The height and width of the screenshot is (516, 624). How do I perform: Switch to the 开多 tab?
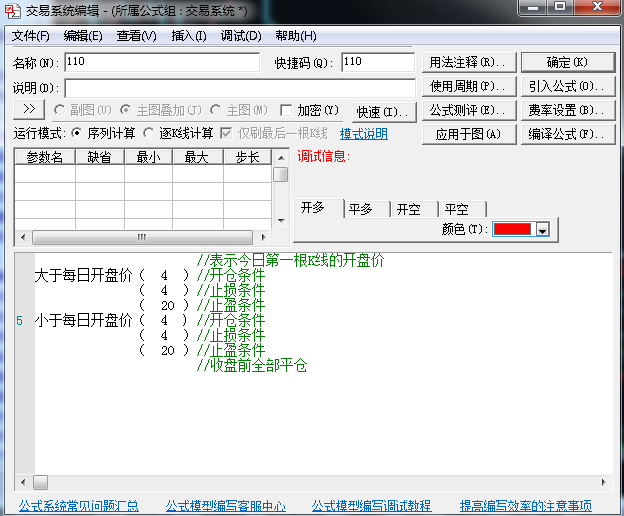pyautogui.click(x=318, y=208)
